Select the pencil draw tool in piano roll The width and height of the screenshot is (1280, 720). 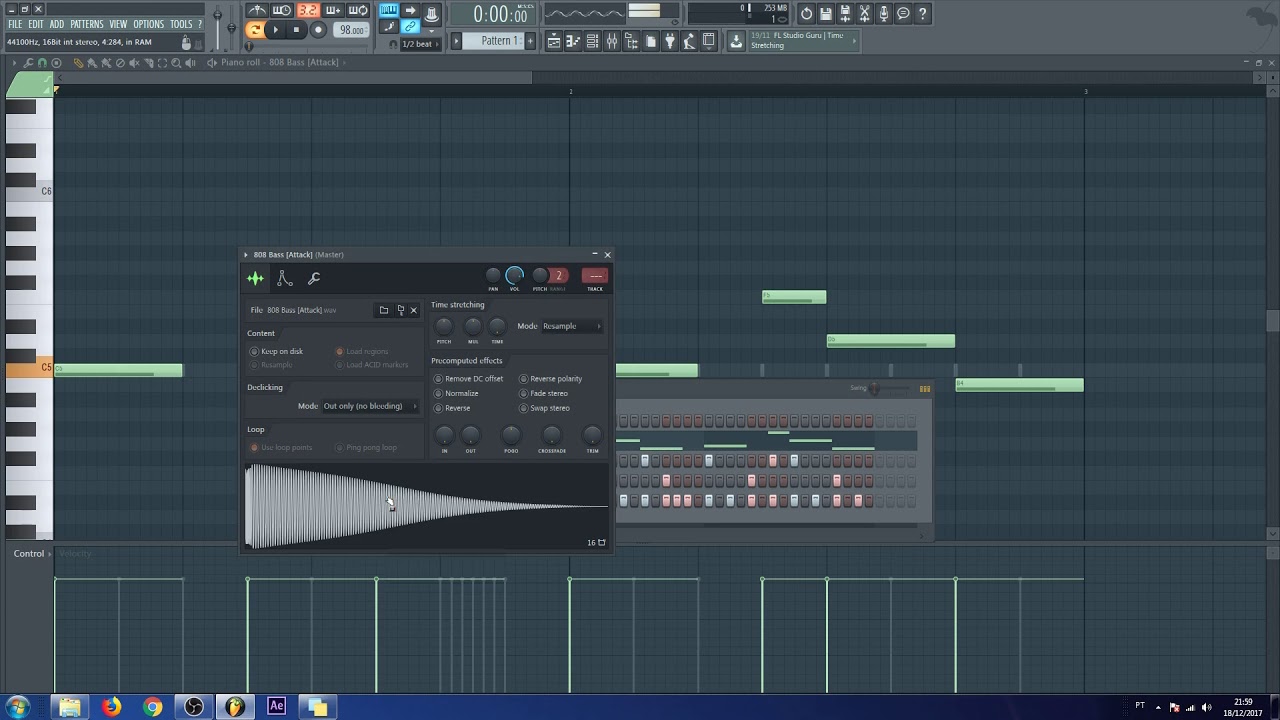[x=79, y=62]
